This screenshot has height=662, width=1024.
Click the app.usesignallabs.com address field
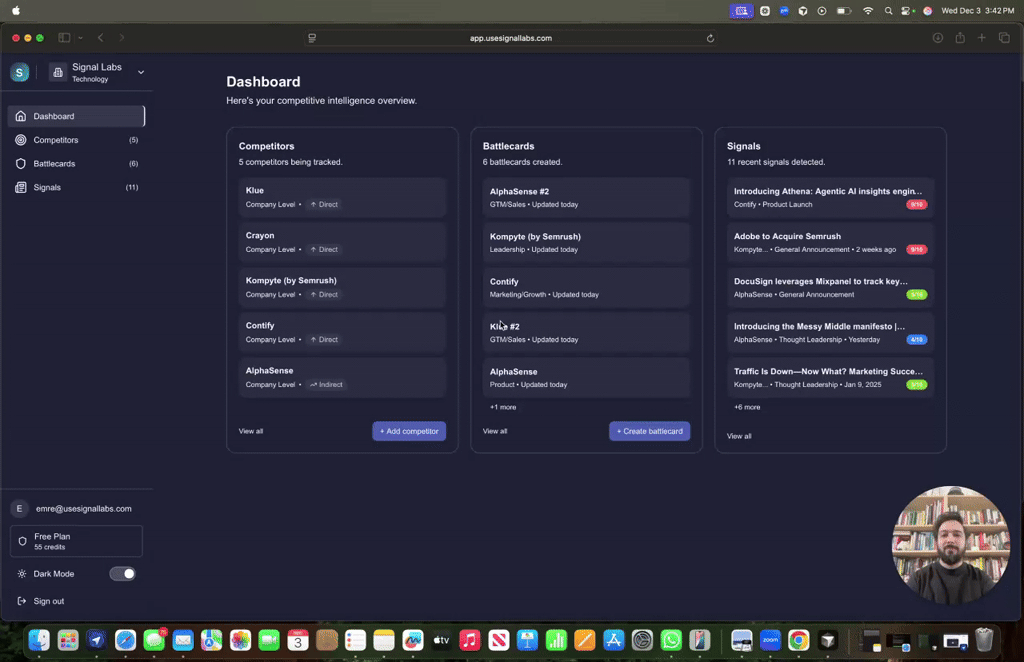click(x=511, y=38)
